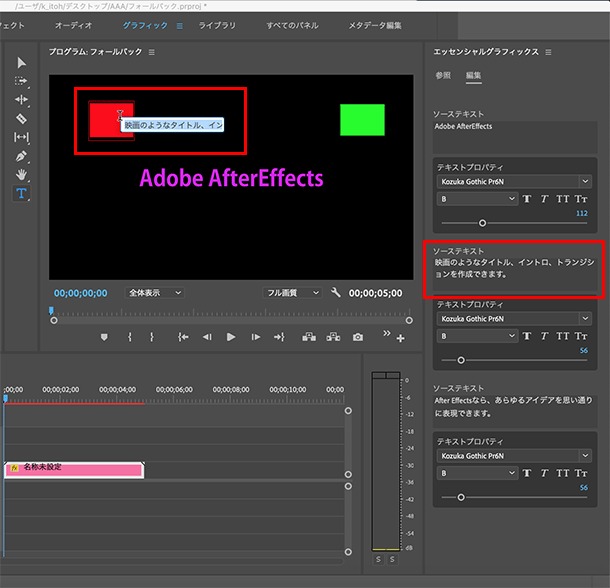This screenshot has width=610, height=588.
Task: Select the Track Select Forward tool
Action: coord(21,81)
